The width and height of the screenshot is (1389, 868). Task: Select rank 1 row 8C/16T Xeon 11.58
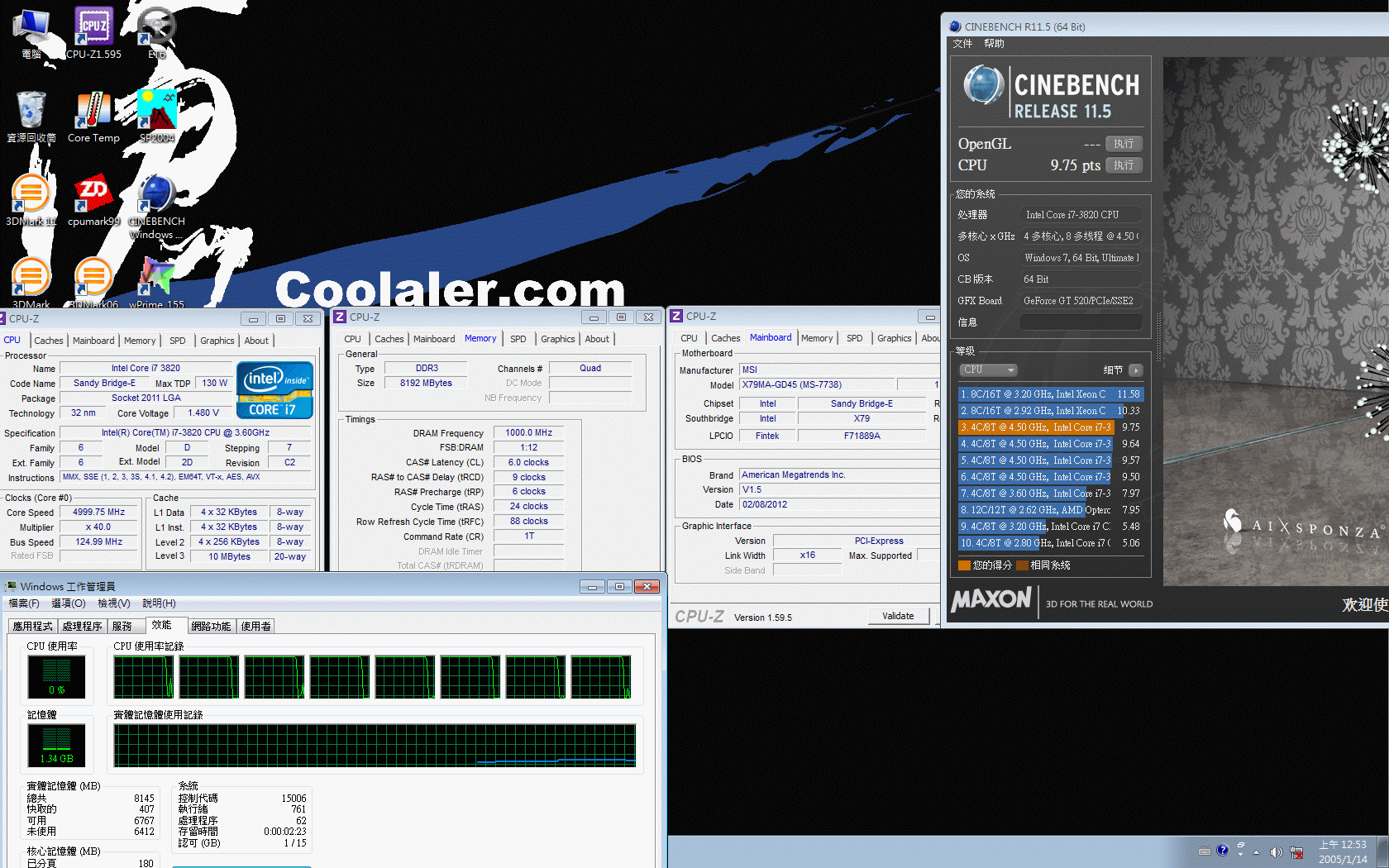coord(1051,394)
